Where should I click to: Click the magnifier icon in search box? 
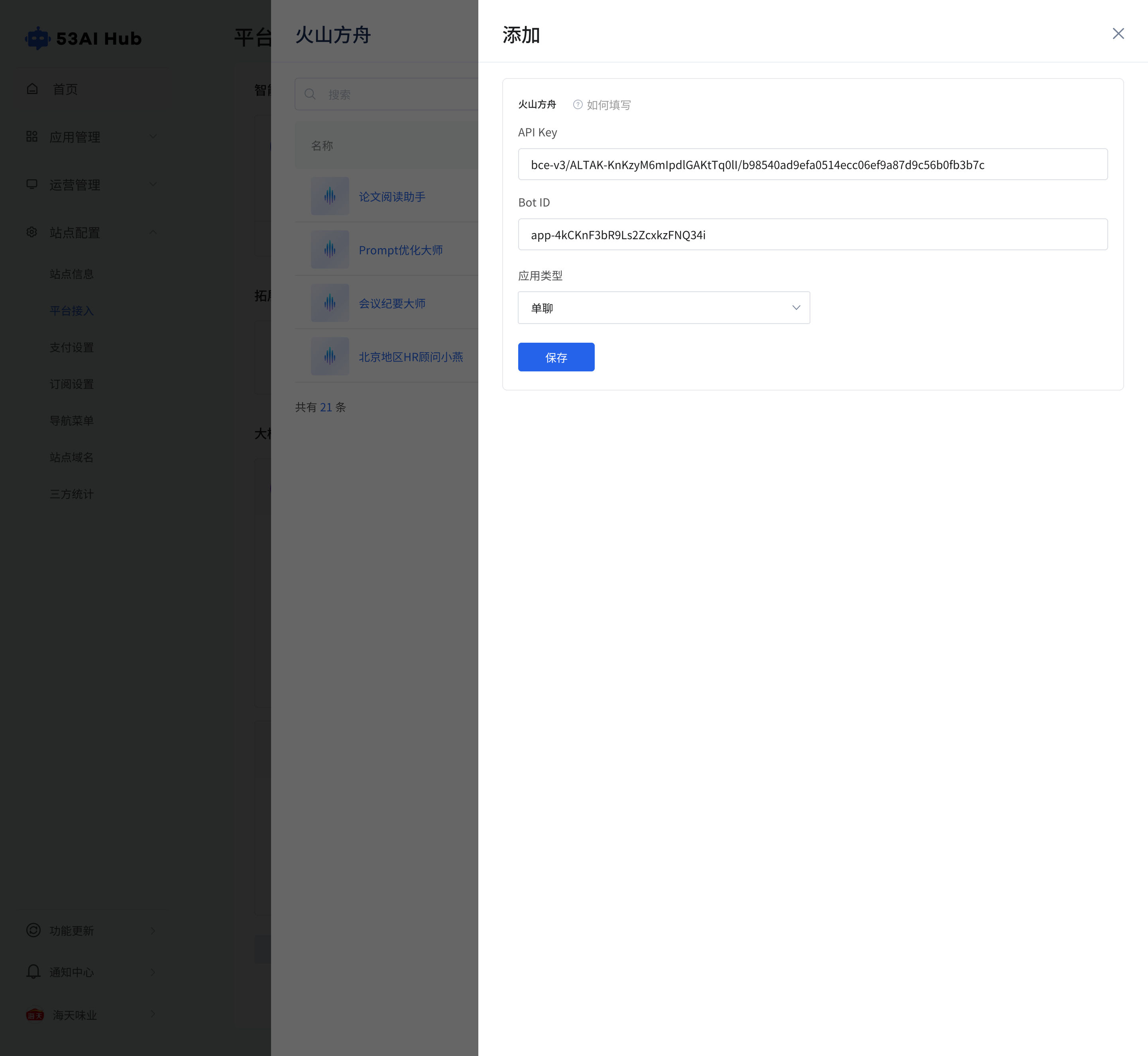click(x=310, y=94)
